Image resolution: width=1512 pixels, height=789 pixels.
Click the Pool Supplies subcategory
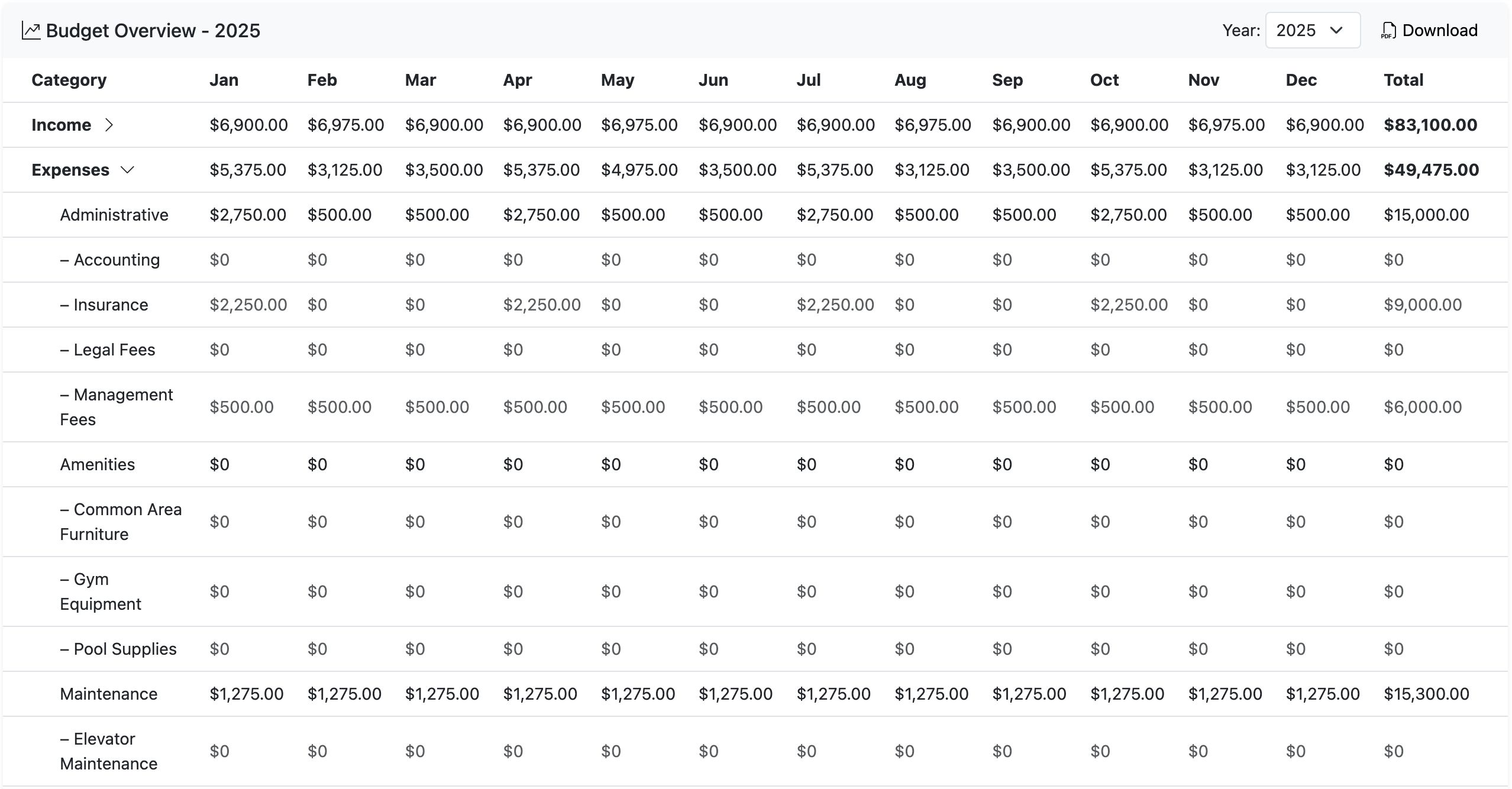[118, 648]
